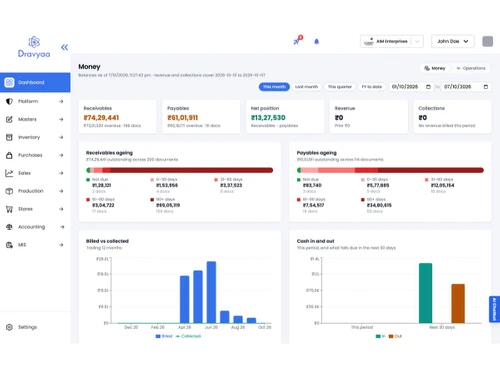This screenshot has width=500, height=375.
Task: Open the John Doe user dropdown
Action: [x=453, y=41]
